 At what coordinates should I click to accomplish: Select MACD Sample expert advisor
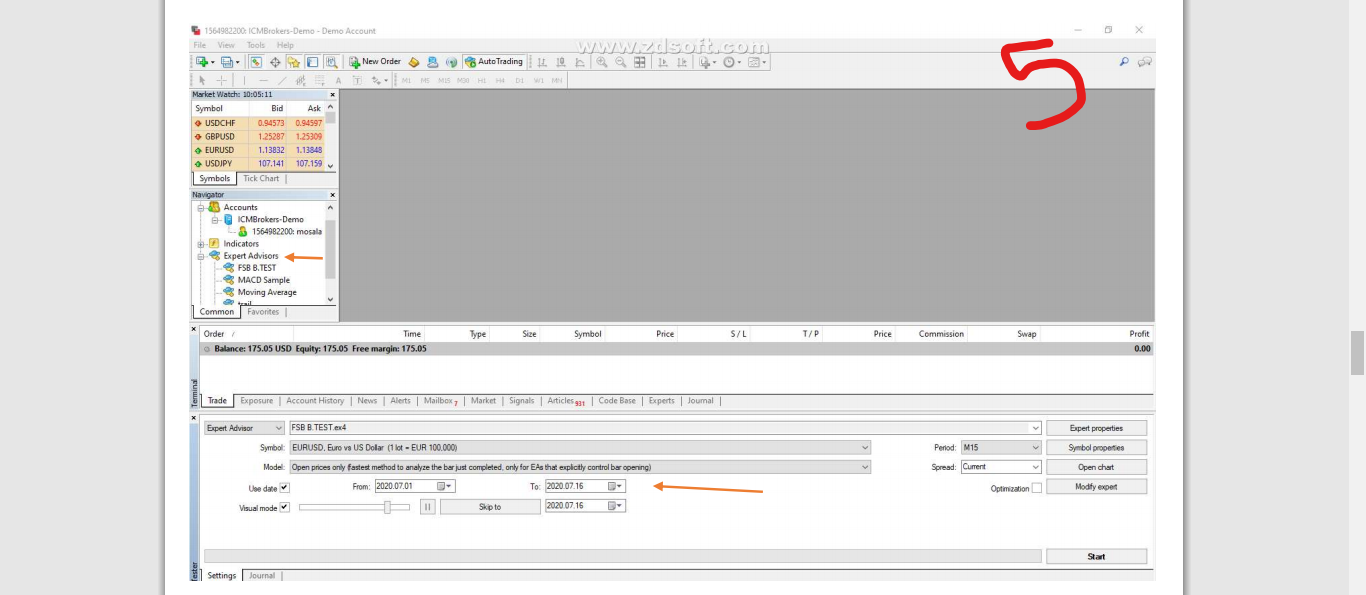coord(263,280)
